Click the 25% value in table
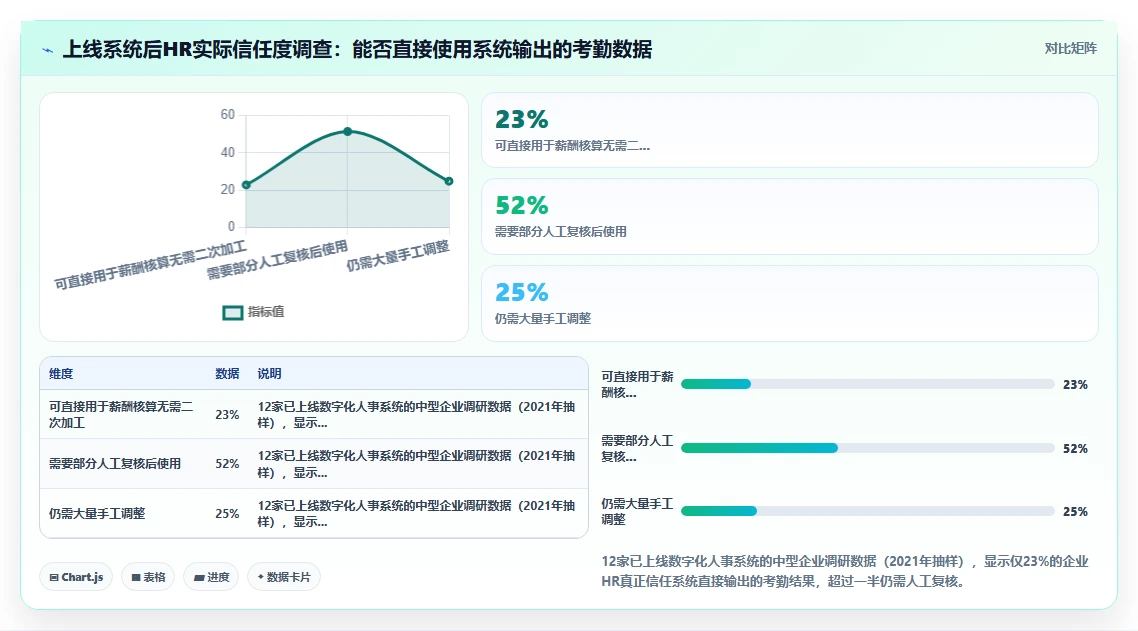Viewport: 1138px width, 631px height. point(227,513)
